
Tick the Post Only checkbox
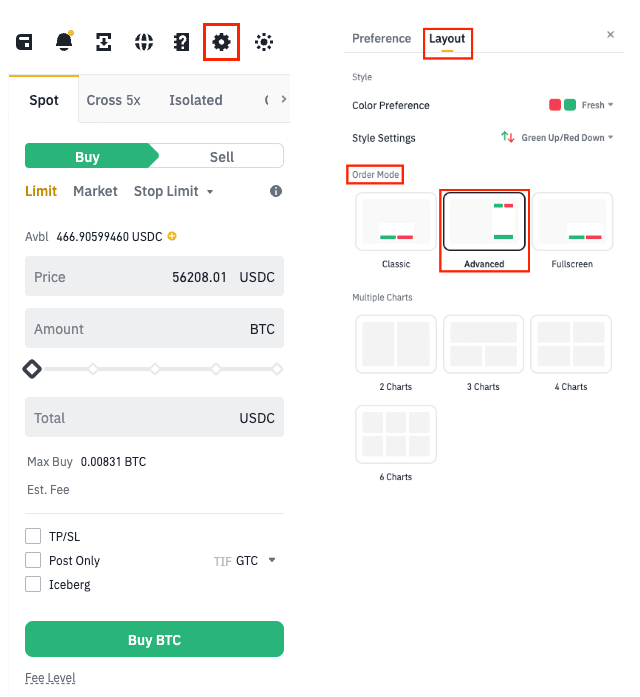tap(33, 560)
